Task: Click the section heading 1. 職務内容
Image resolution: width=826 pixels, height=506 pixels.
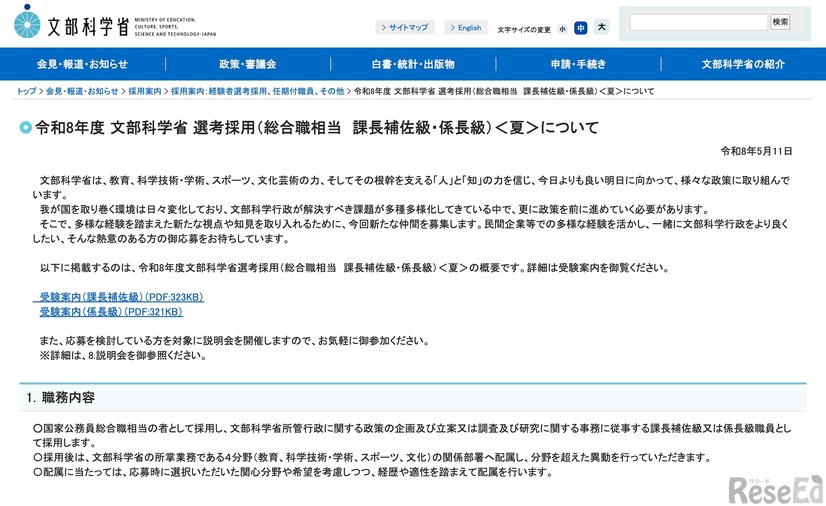Action: tap(61, 398)
